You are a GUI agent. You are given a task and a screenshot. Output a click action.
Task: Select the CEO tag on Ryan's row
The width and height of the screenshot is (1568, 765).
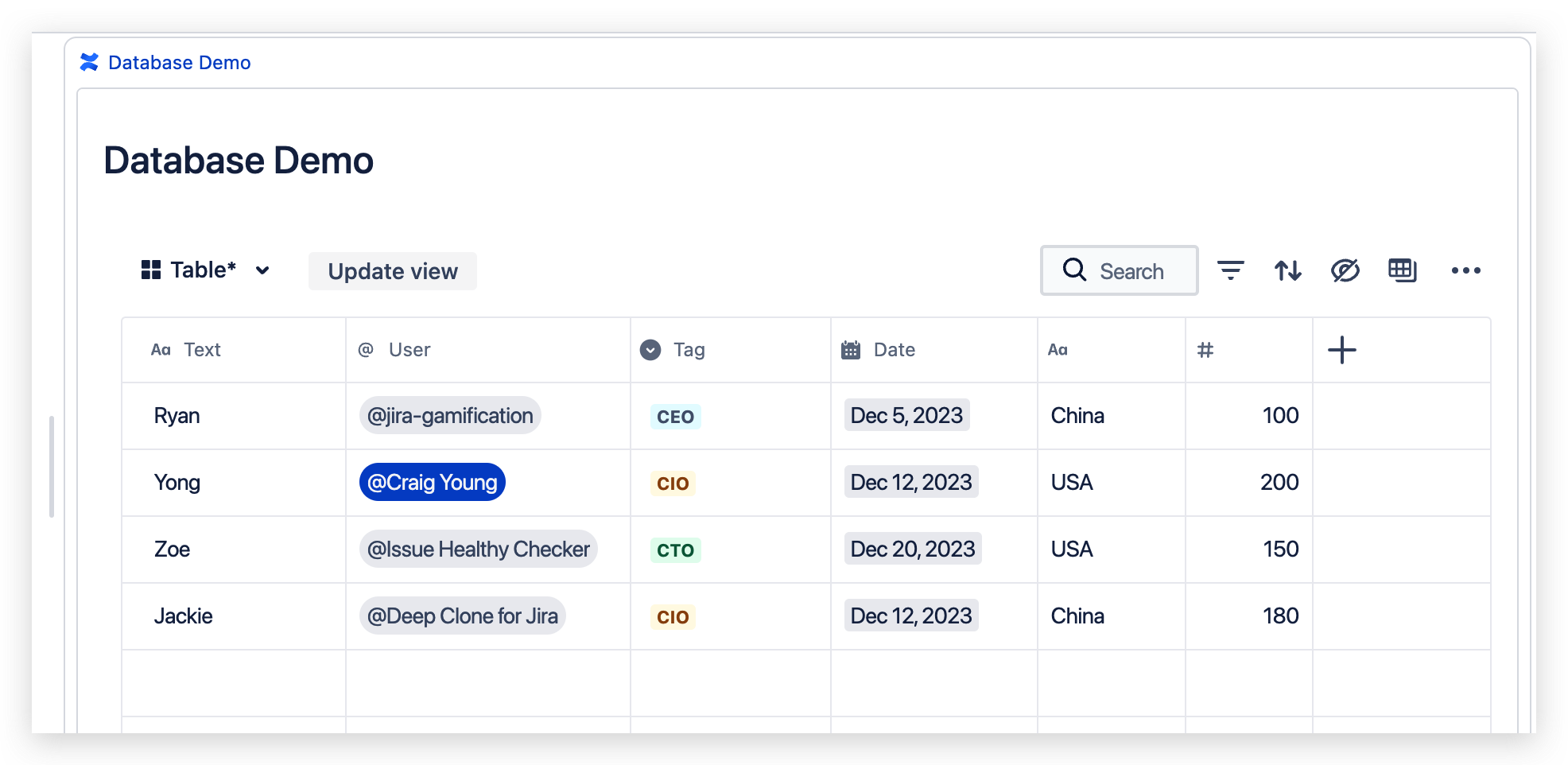point(674,415)
